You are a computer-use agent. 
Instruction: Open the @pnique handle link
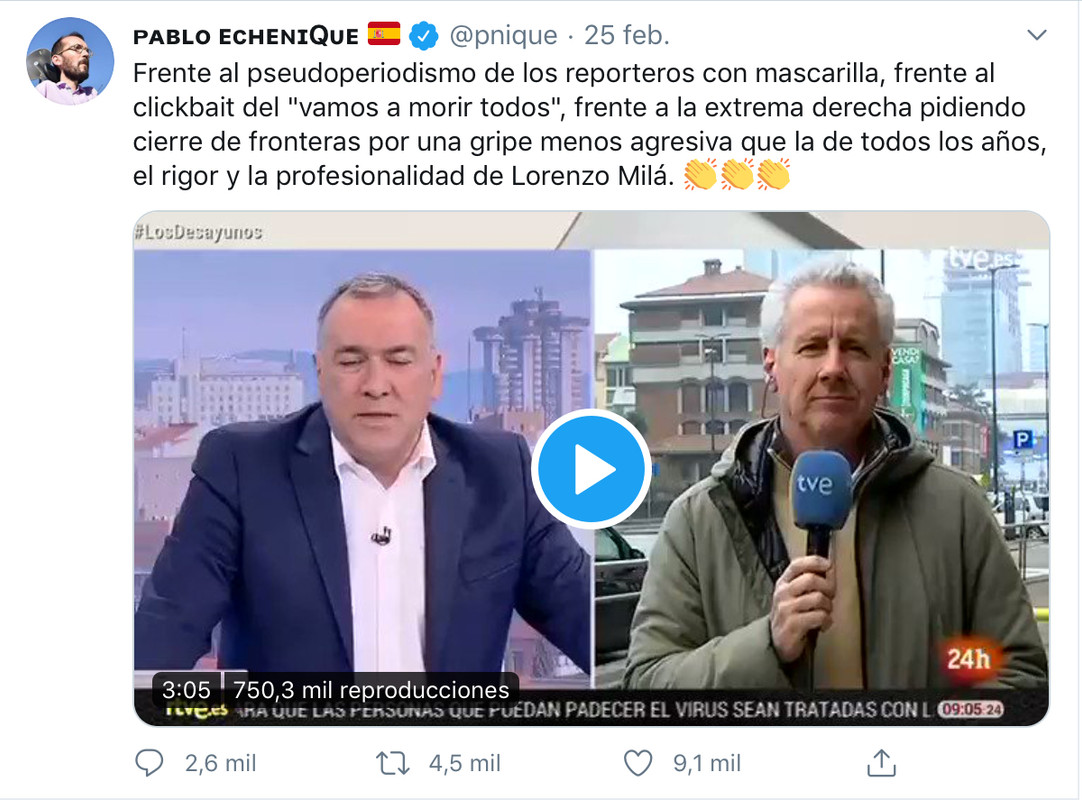pos(504,35)
